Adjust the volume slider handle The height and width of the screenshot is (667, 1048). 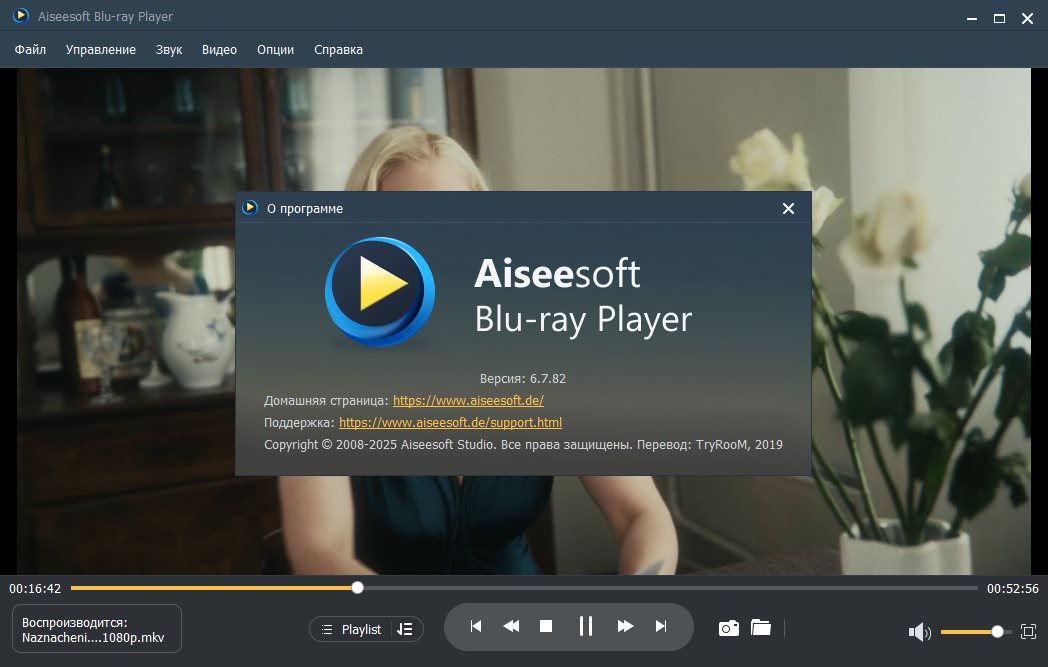tap(997, 631)
